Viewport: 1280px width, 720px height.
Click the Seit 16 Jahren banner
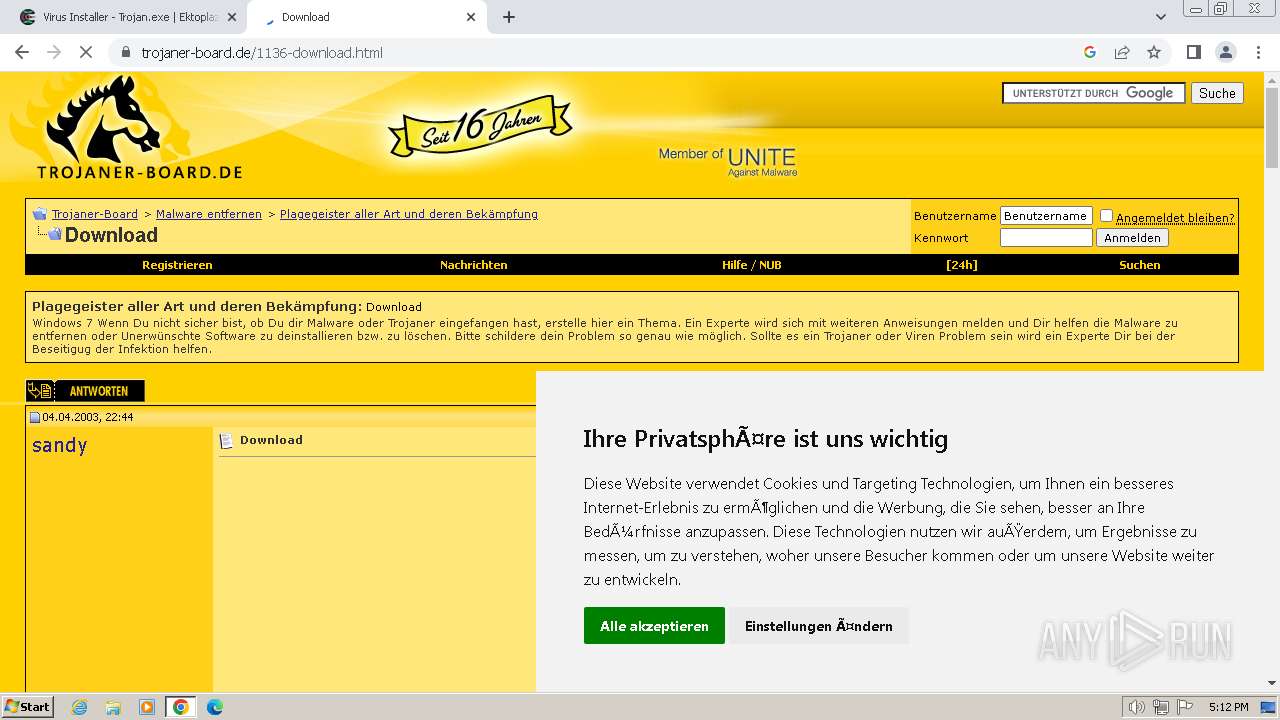[481, 127]
